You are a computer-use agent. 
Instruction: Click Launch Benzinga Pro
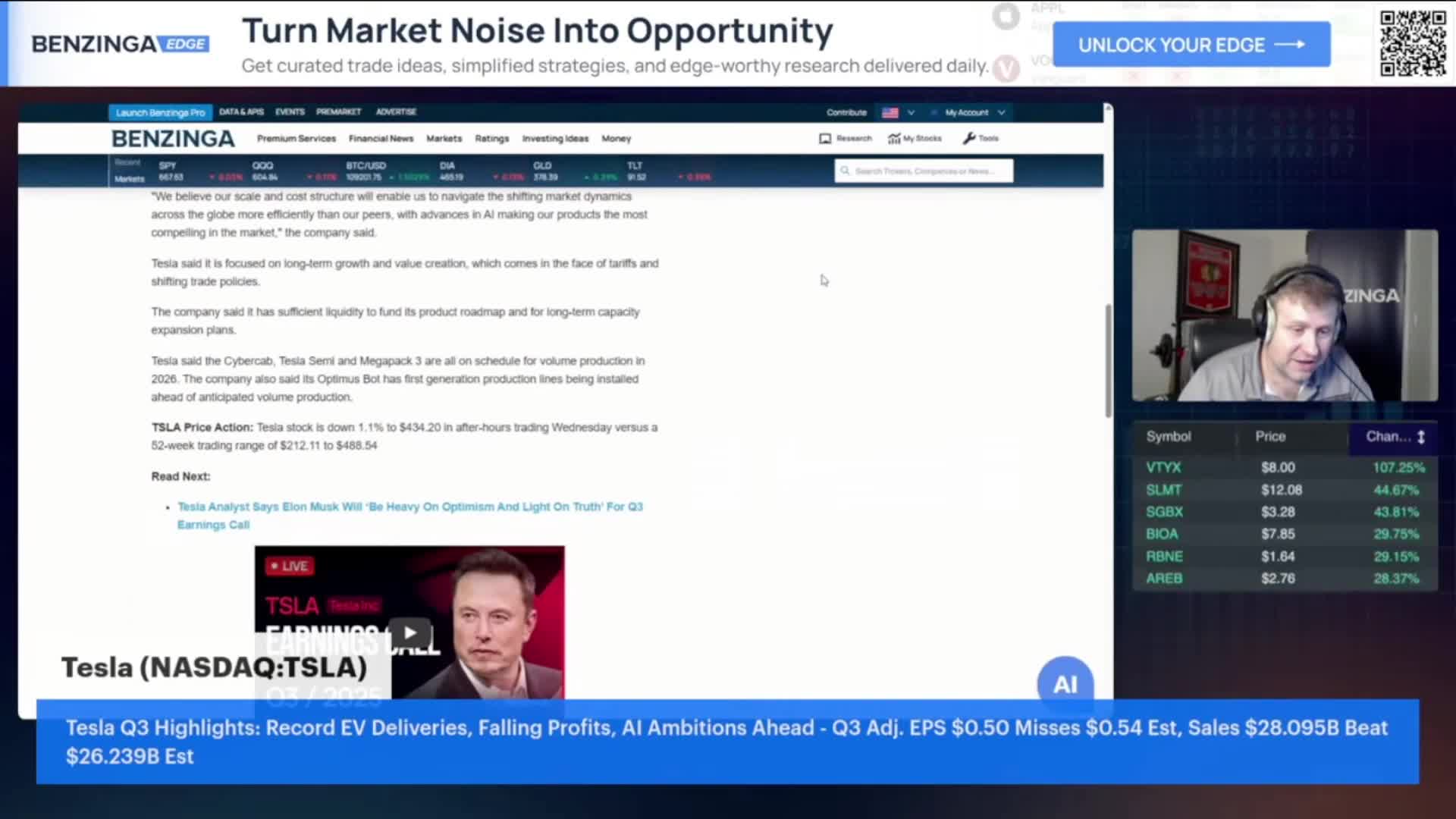pos(162,111)
